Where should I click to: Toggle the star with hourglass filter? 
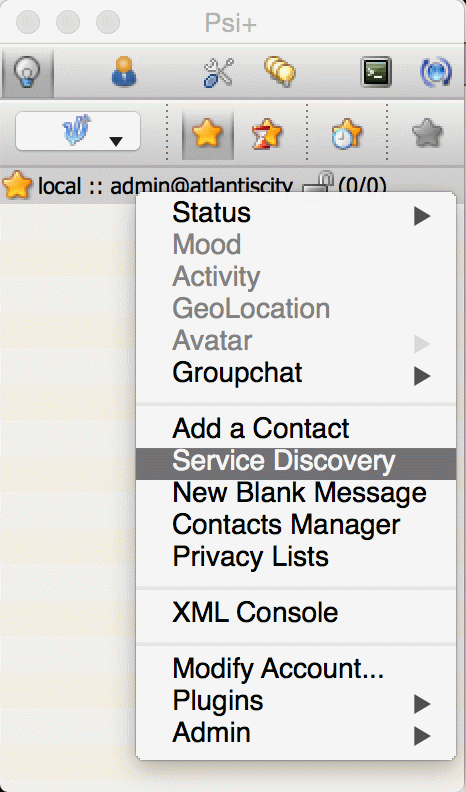click(x=267, y=134)
